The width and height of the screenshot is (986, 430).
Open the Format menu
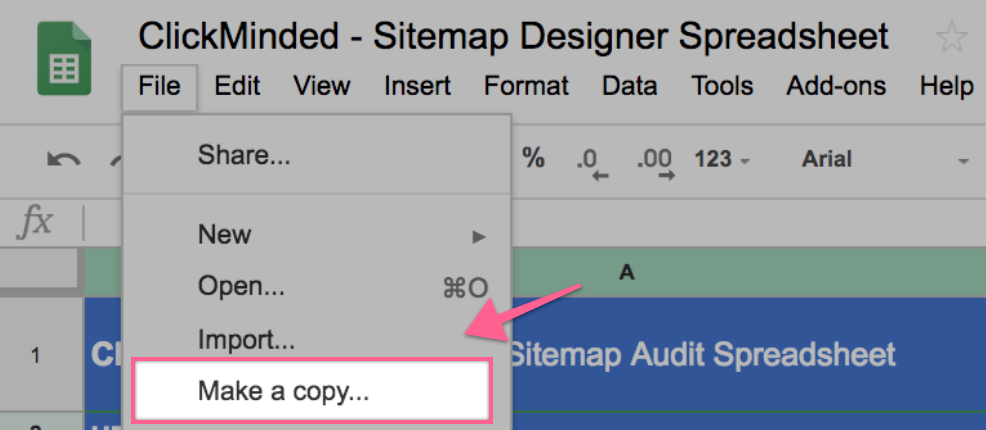click(526, 86)
